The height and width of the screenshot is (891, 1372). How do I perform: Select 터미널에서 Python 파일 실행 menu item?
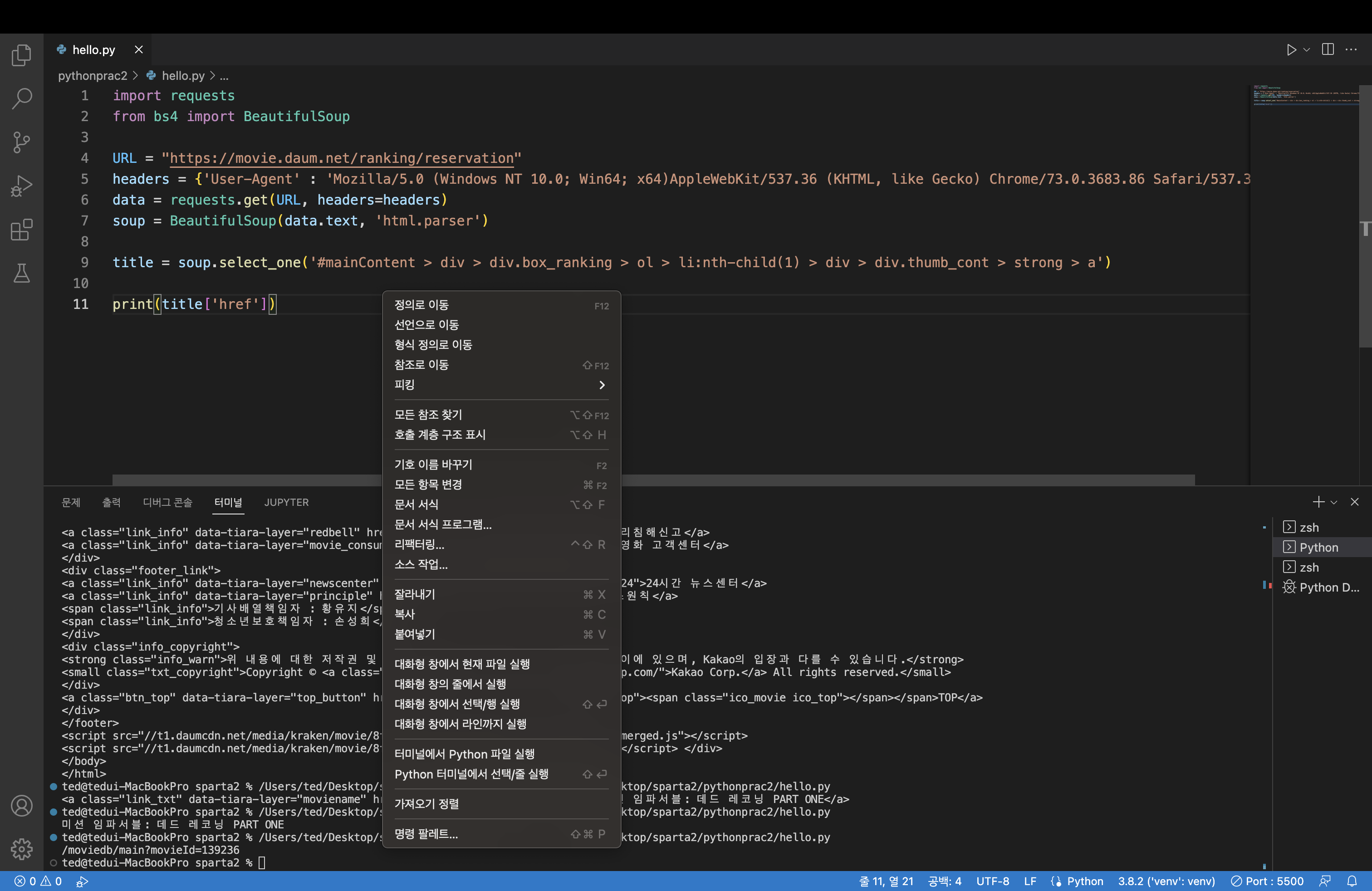pyautogui.click(x=501, y=754)
